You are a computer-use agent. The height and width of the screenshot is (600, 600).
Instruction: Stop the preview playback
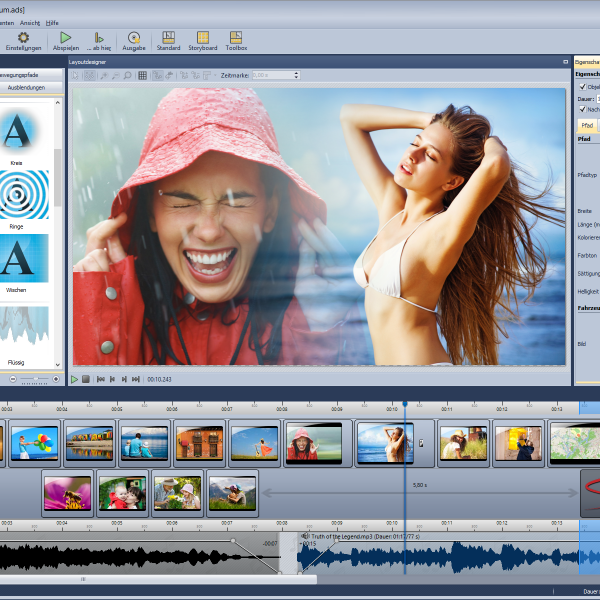[x=86, y=379]
